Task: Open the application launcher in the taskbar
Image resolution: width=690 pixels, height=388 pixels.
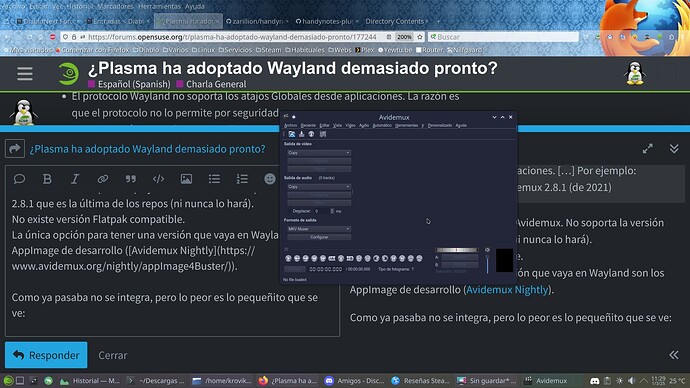Action: 8,381
